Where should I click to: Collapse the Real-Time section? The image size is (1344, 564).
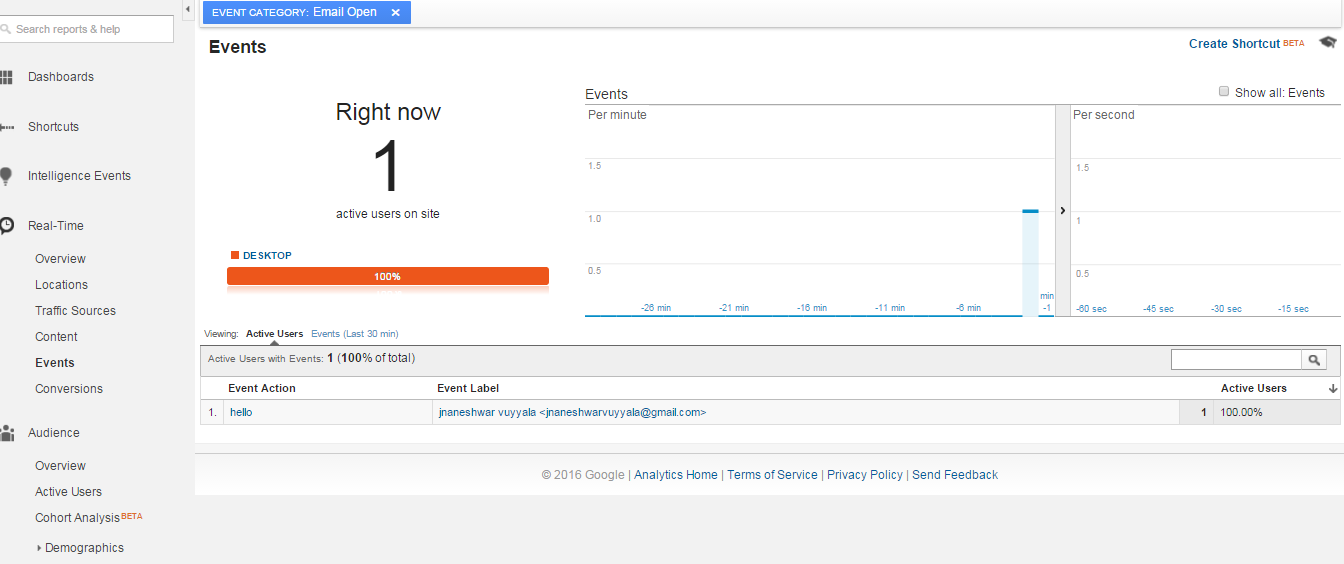[x=56, y=226]
